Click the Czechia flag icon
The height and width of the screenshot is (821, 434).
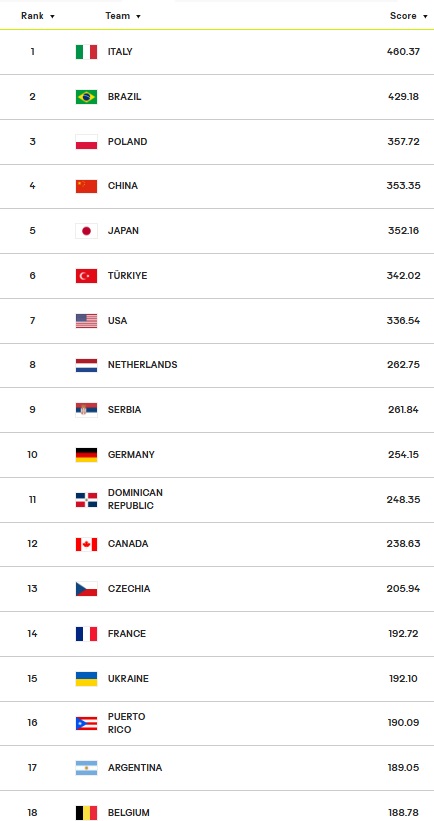tap(86, 589)
